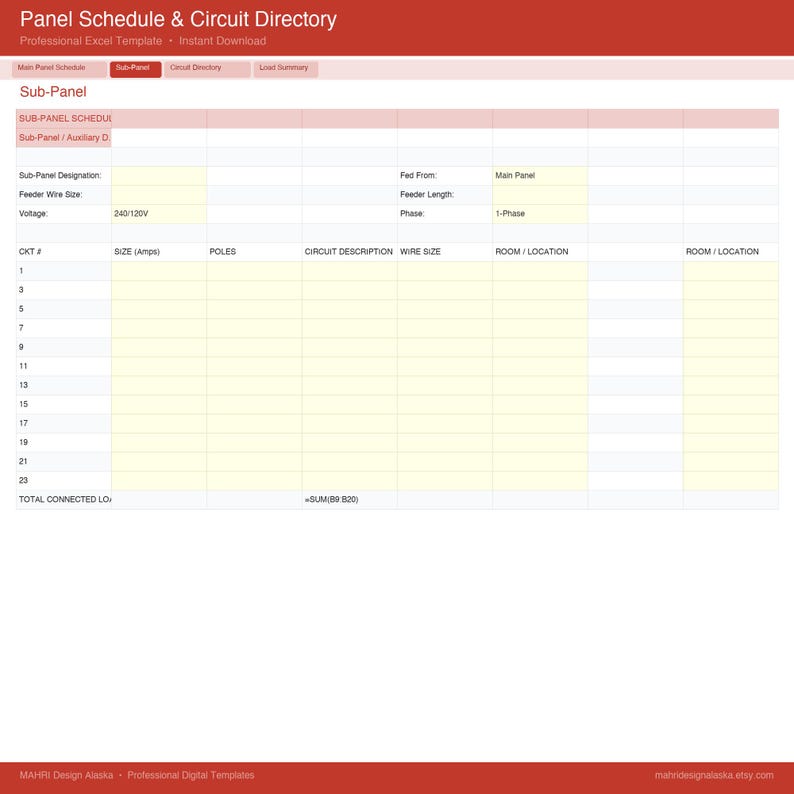Click the Sub-Panel section heading
This screenshot has height=794, width=794.
click(53, 92)
